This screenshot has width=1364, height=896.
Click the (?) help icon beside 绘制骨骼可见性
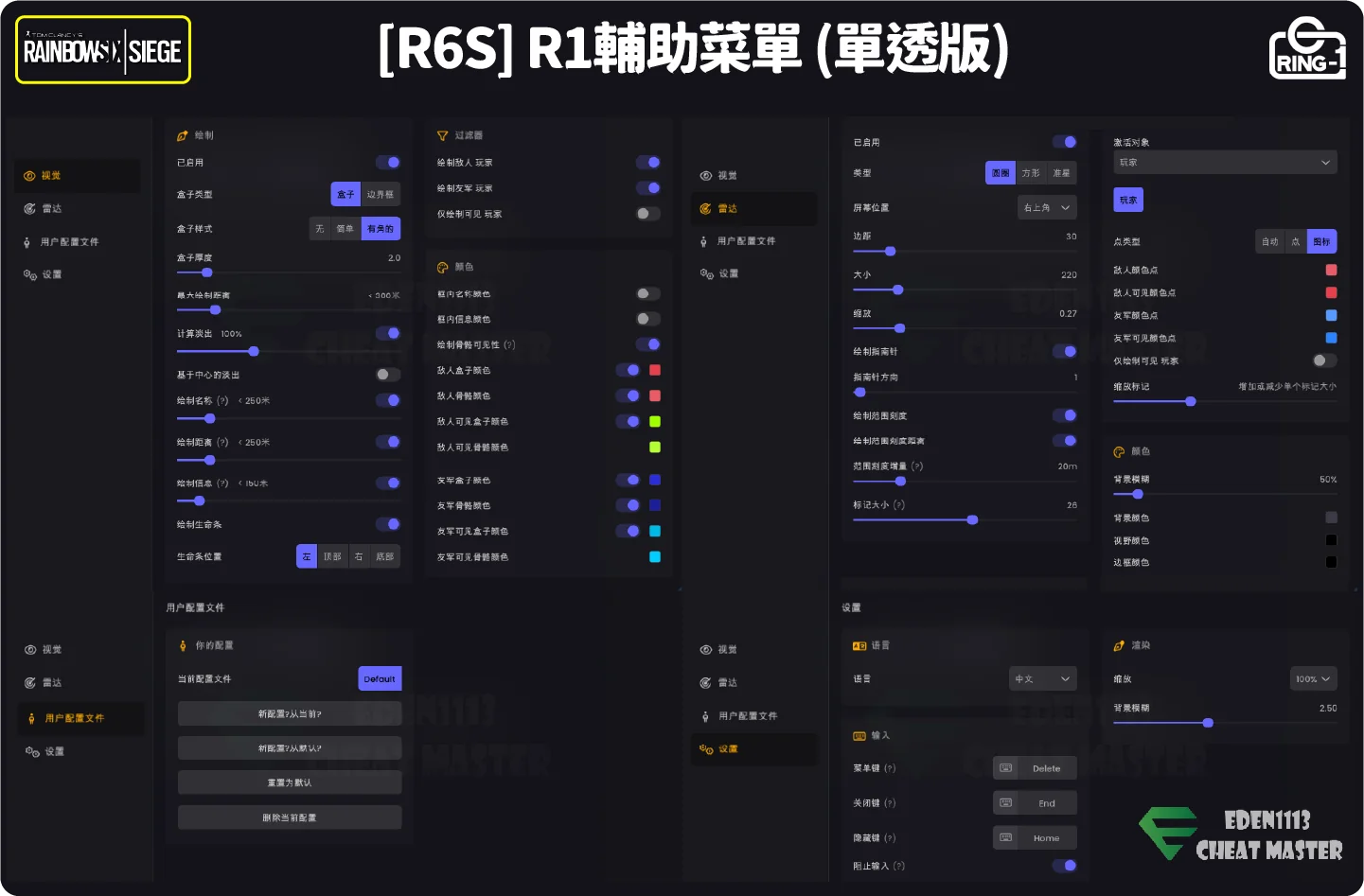(x=509, y=345)
